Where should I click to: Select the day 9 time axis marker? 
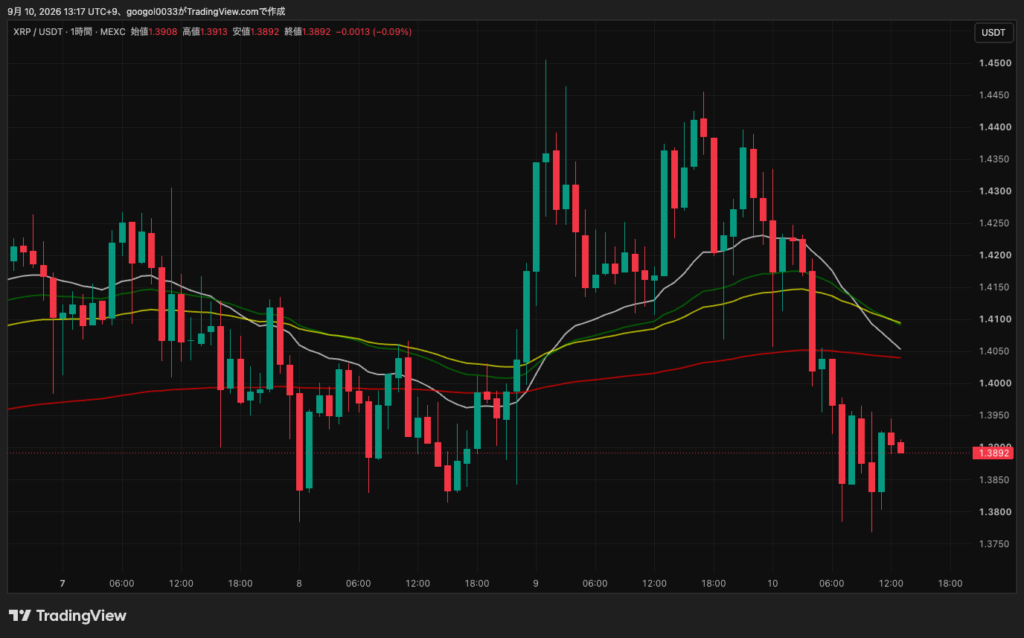click(536, 583)
